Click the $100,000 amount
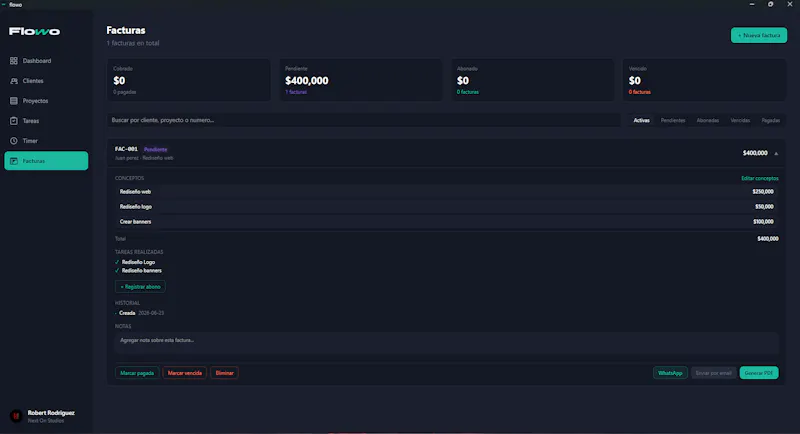This screenshot has height=434, width=800. click(763, 222)
